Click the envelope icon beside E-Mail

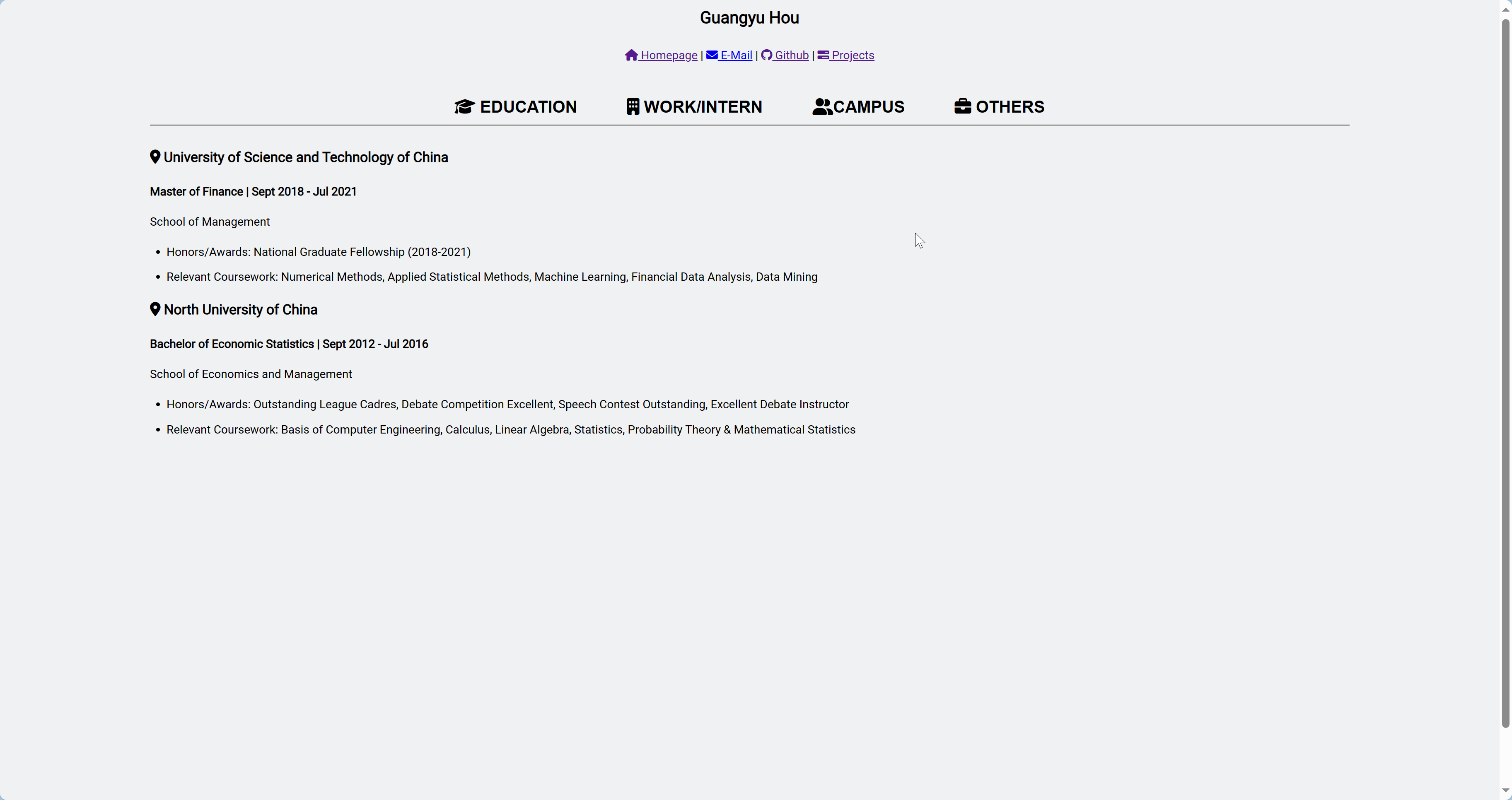click(711, 55)
